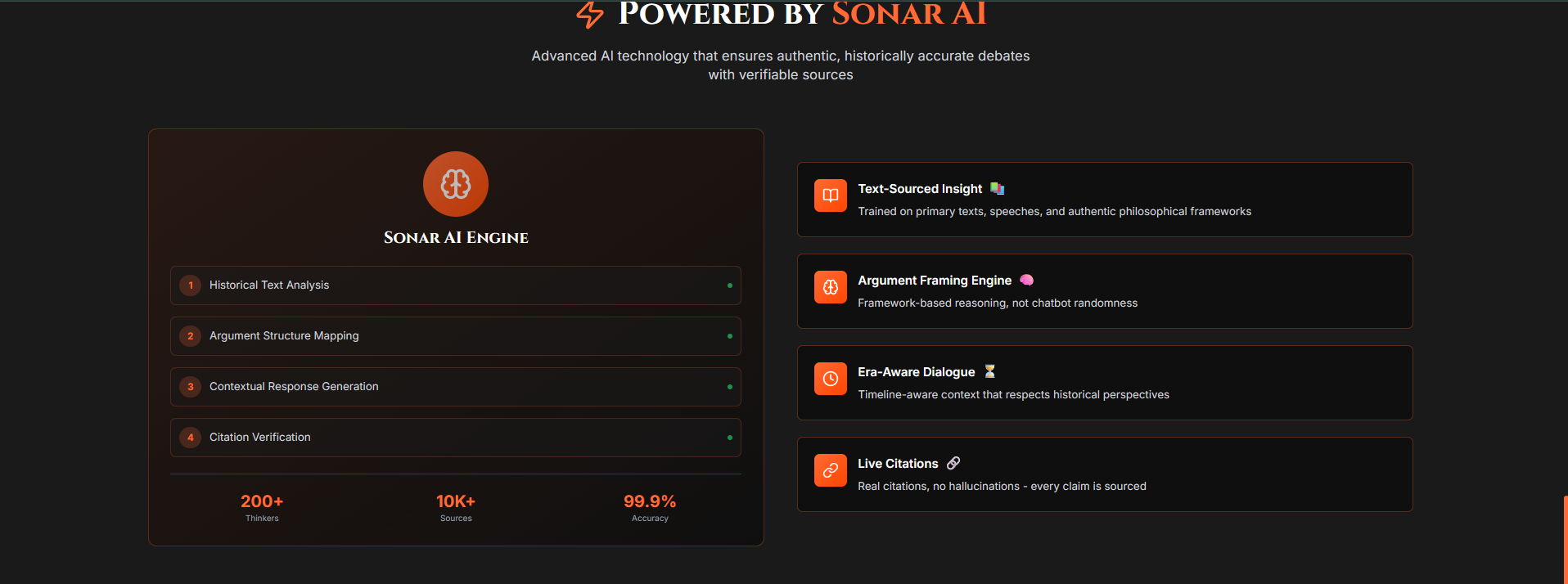Click the Powered by Sonar AI heading
Screen dimensions: 1568x584
click(x=802, y=14)
